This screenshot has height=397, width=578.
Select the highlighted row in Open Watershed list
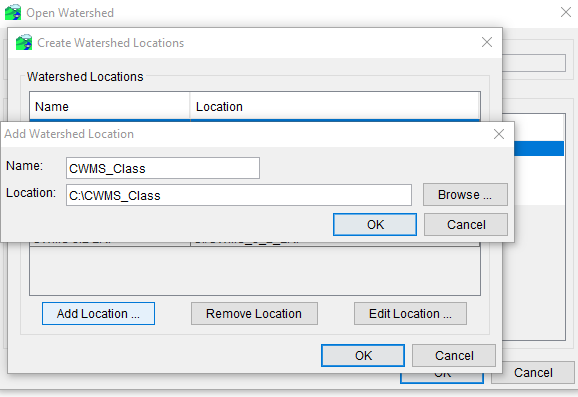[x=539, y=149]
